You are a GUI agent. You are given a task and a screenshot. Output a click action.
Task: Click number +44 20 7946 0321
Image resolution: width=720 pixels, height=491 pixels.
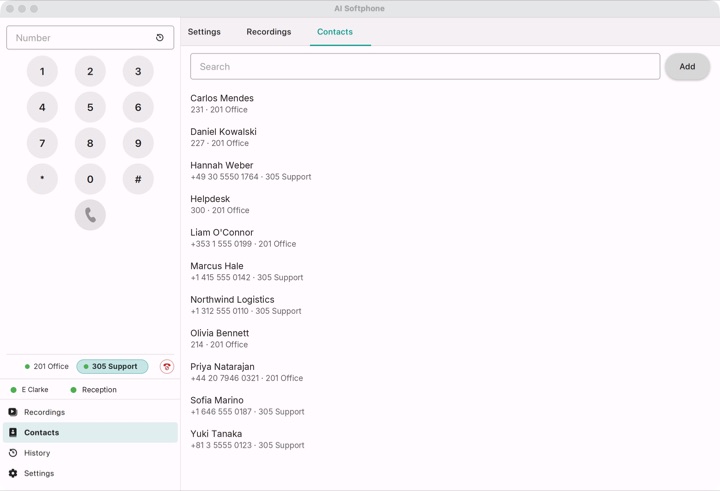pos(225,378)
